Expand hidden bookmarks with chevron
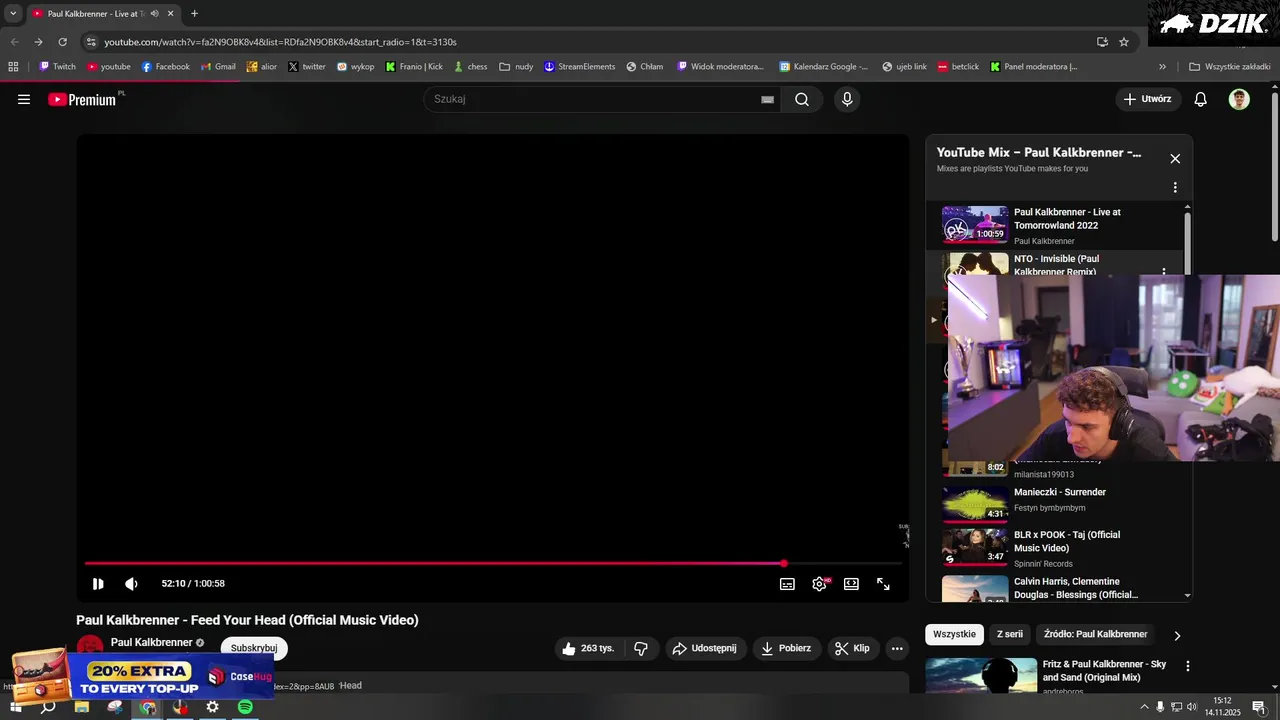This screenshot has height=720, width=1280. click(x=1162, y=67)
